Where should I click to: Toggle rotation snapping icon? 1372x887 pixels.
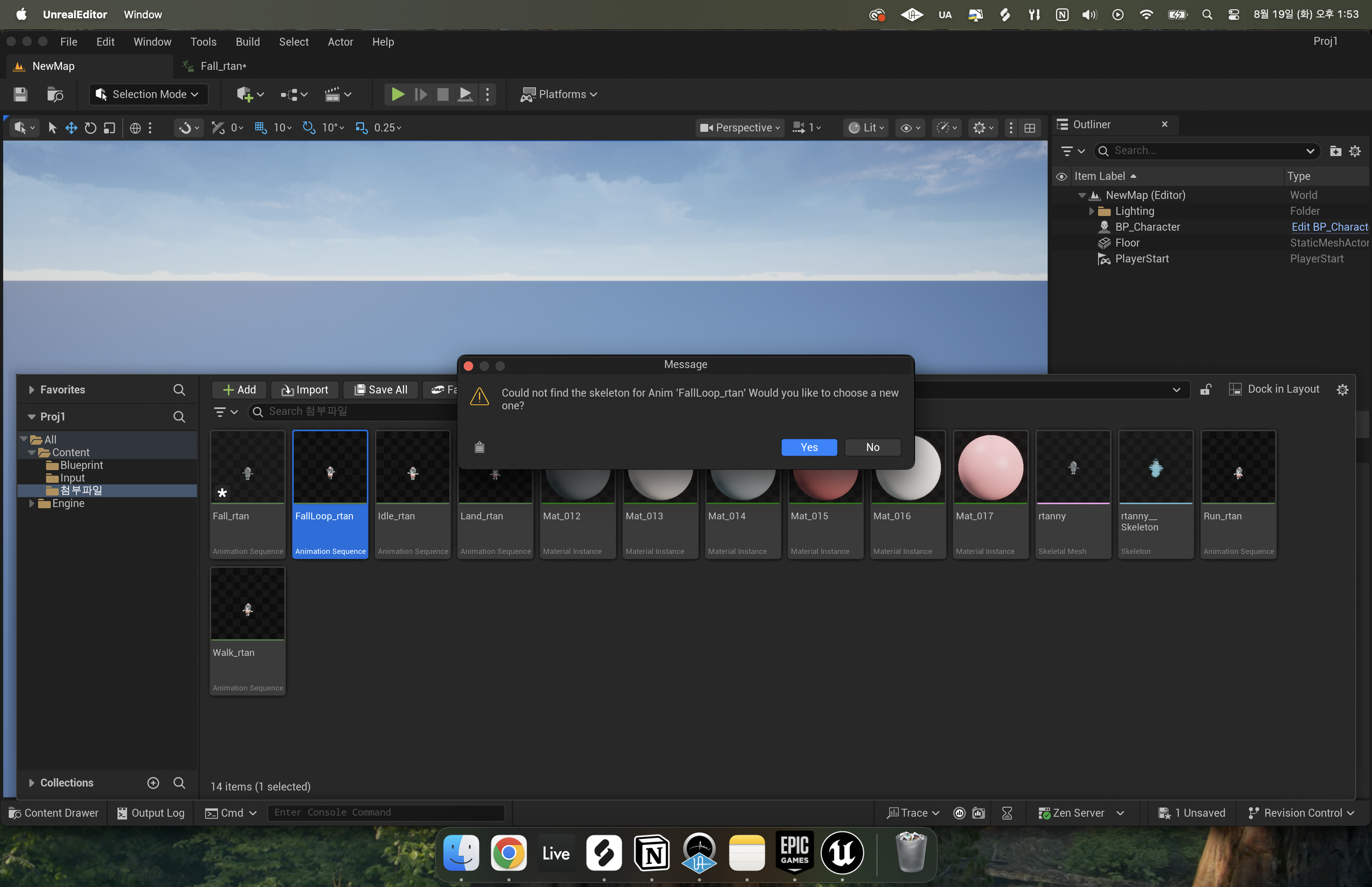(x=309, y=127)
